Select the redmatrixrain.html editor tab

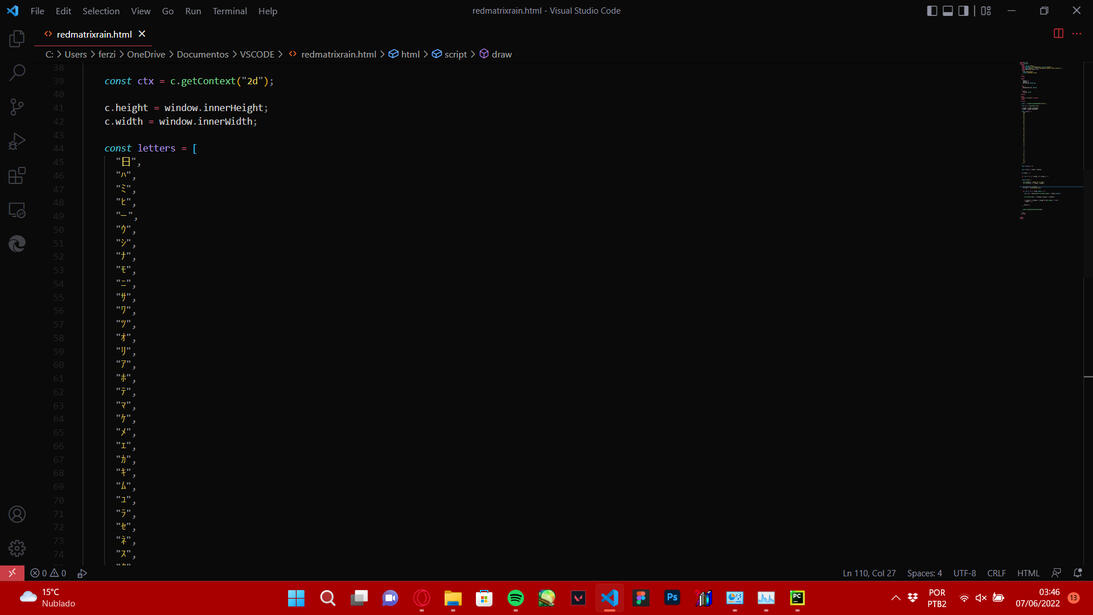coord(93,34)
